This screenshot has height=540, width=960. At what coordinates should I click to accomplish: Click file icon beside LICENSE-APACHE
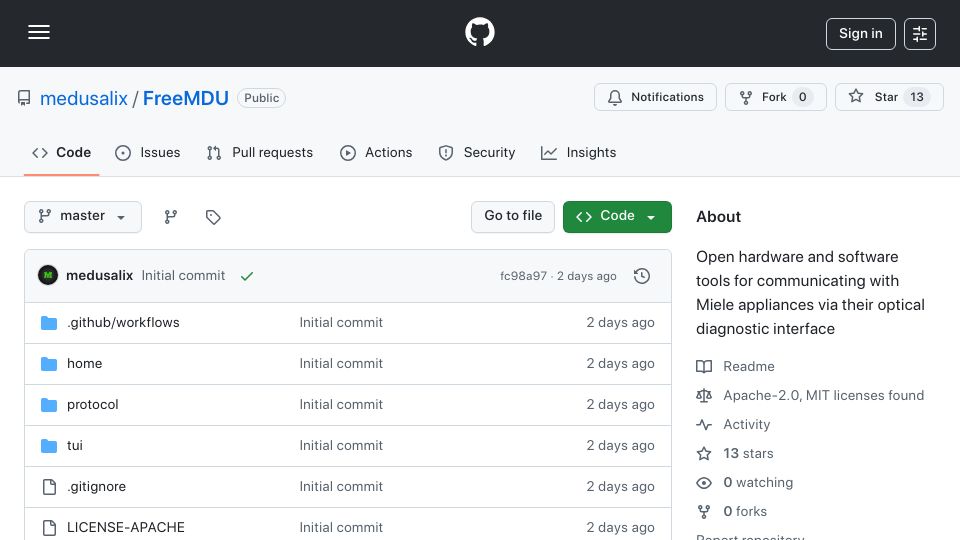[x=49, y=528]
